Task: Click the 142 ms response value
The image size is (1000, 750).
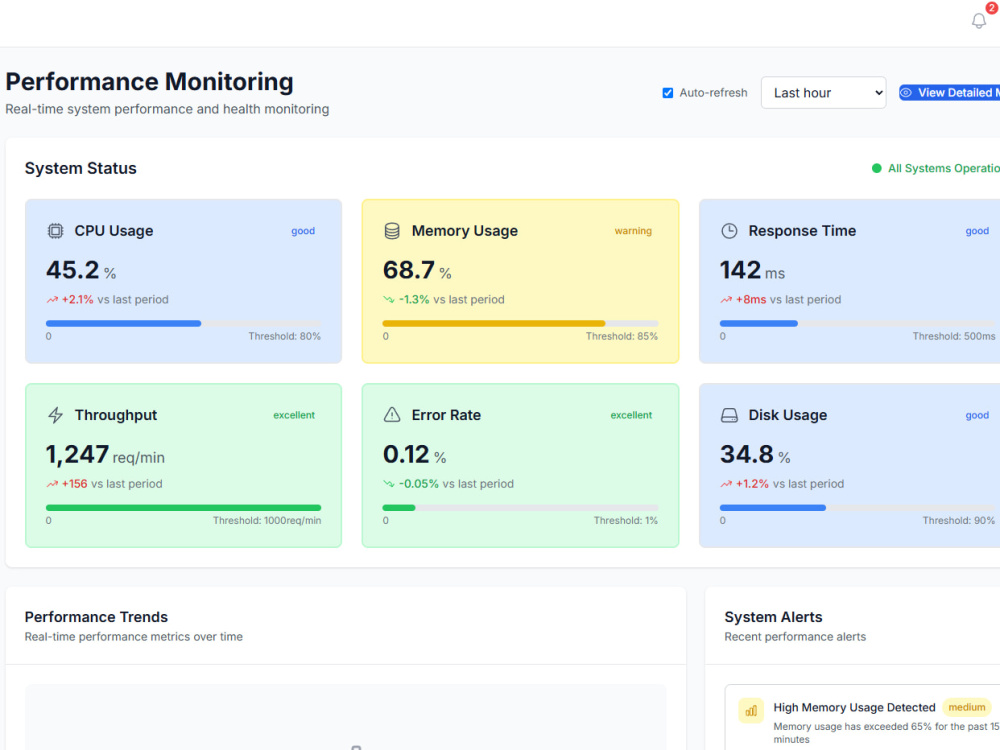Action: [x=753, y=270]
